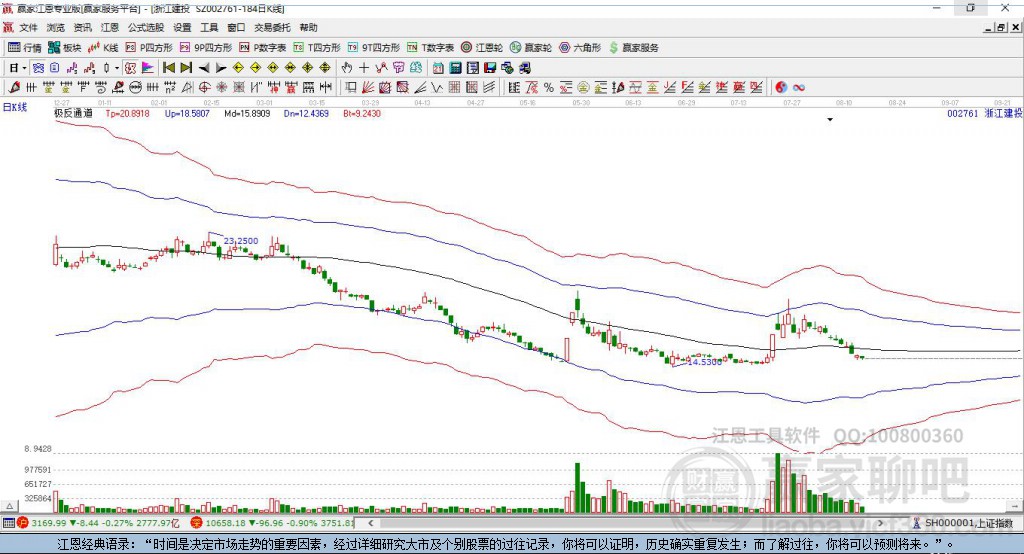Open the 资讯 menu

(82, 27)
